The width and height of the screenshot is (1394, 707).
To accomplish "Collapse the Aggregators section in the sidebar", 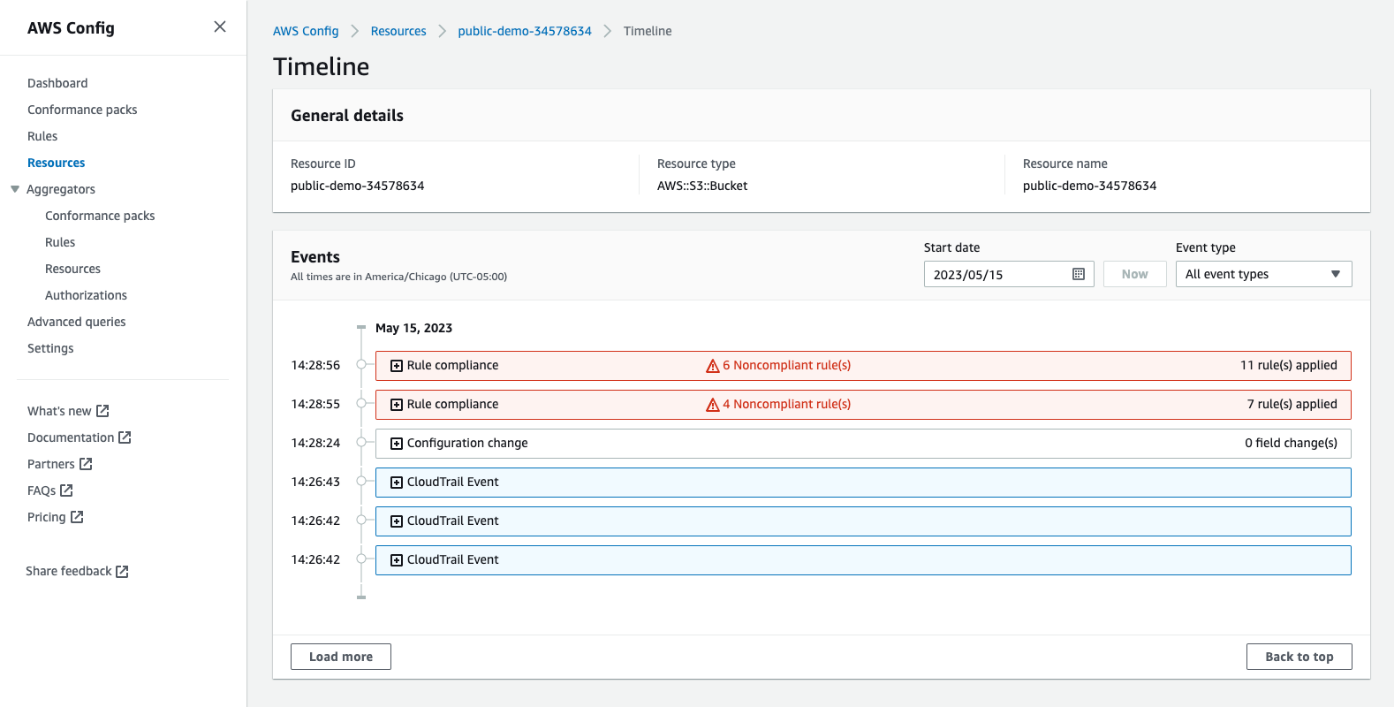I will (14, 189).
